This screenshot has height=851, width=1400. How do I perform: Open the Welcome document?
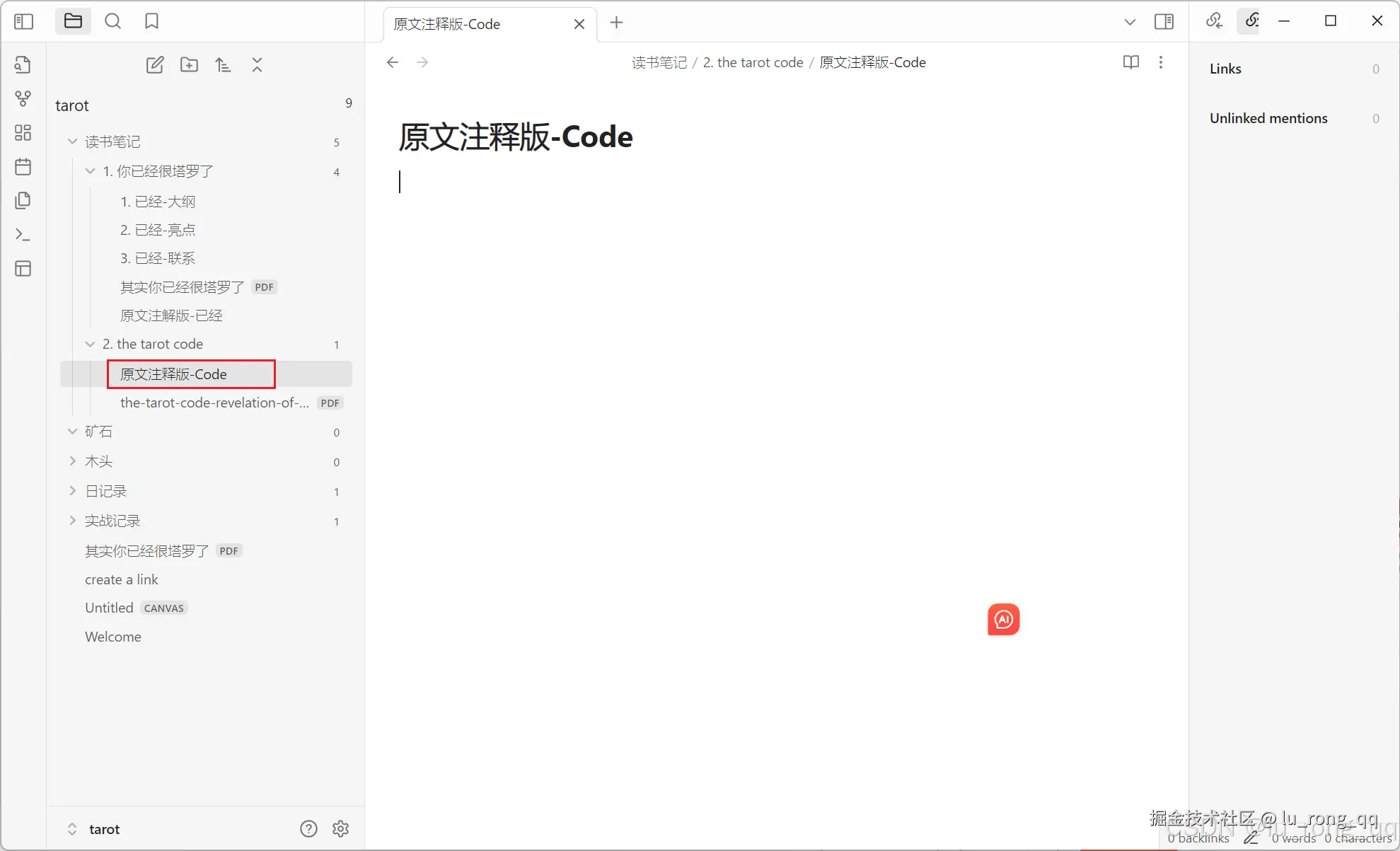click(x=112, y=637)
